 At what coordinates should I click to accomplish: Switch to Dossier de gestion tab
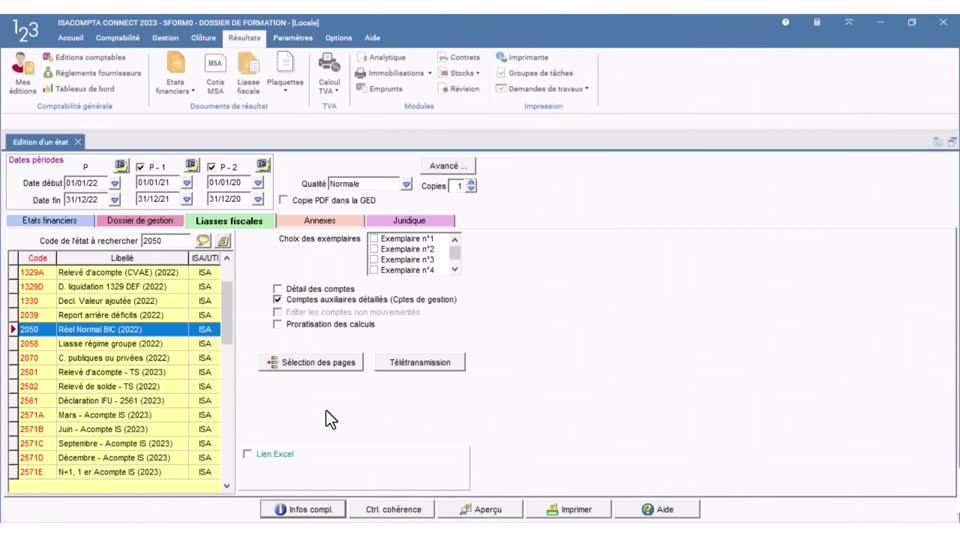[140, 220]
